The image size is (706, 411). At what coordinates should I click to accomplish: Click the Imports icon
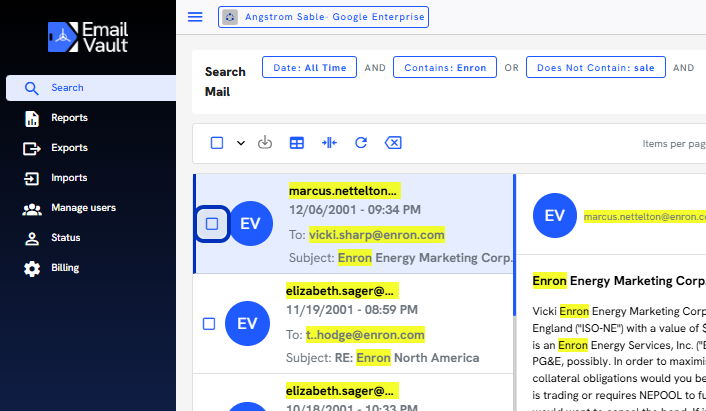click(x=32, y=178)
